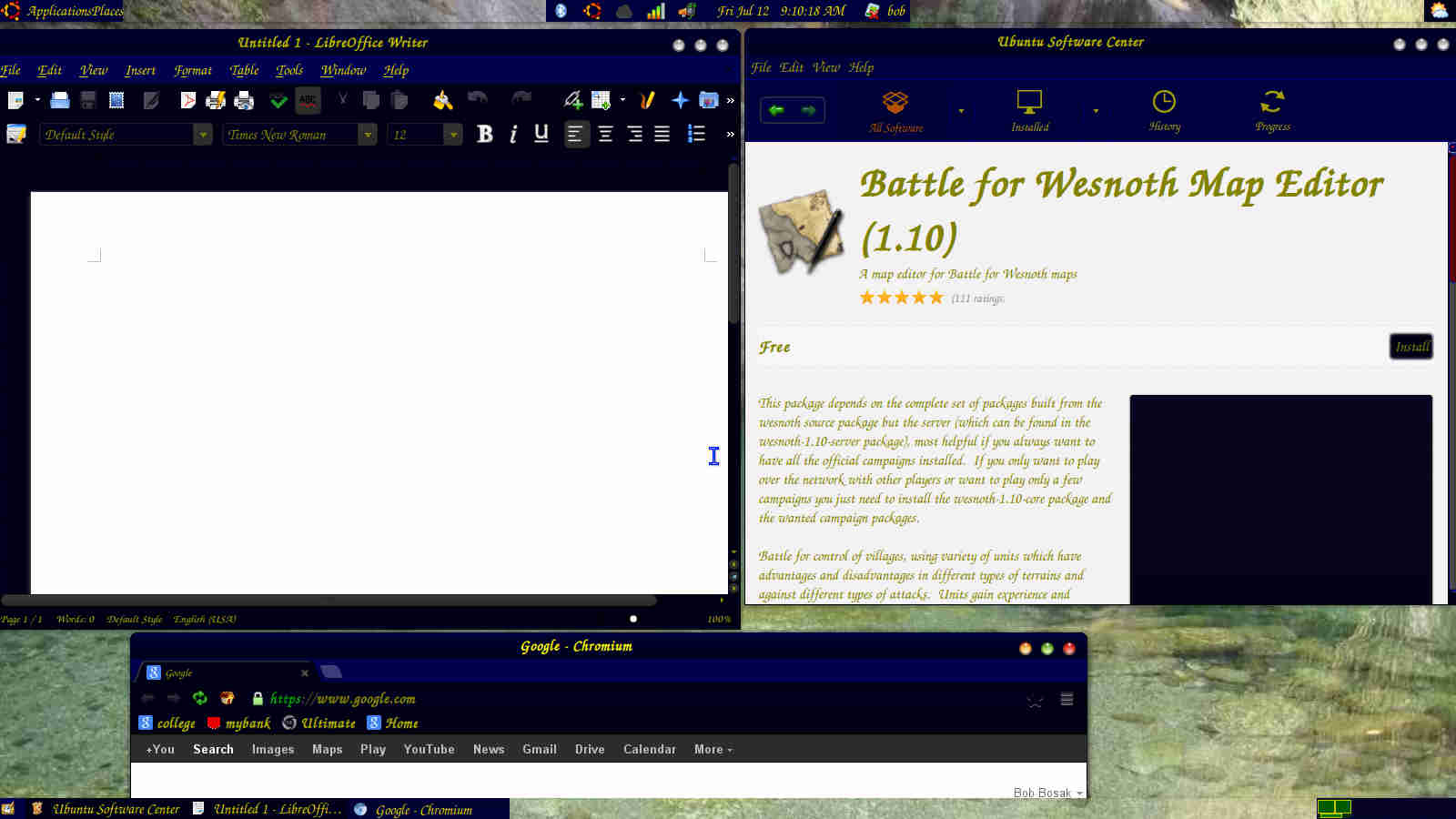Toggle bold formatting
The image size is (1456, 819).
485,134
